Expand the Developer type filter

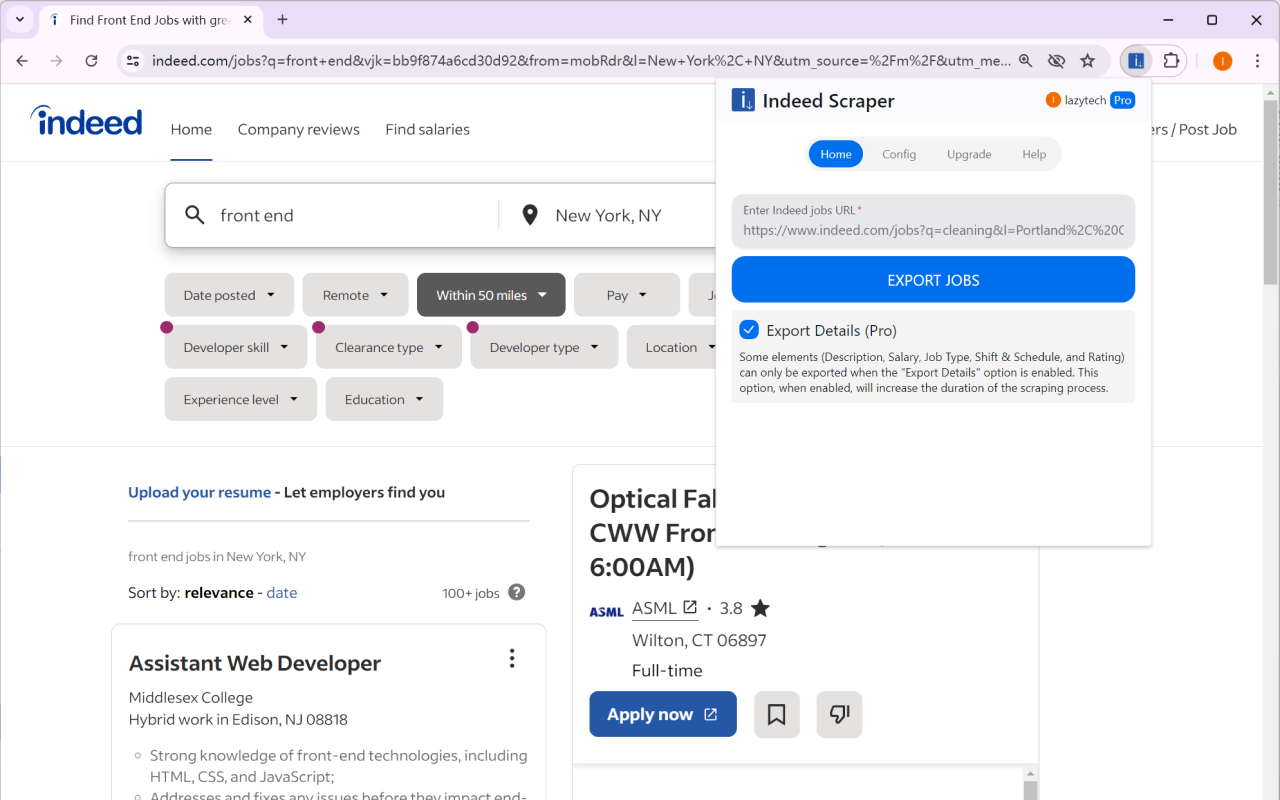coord(544,347)
